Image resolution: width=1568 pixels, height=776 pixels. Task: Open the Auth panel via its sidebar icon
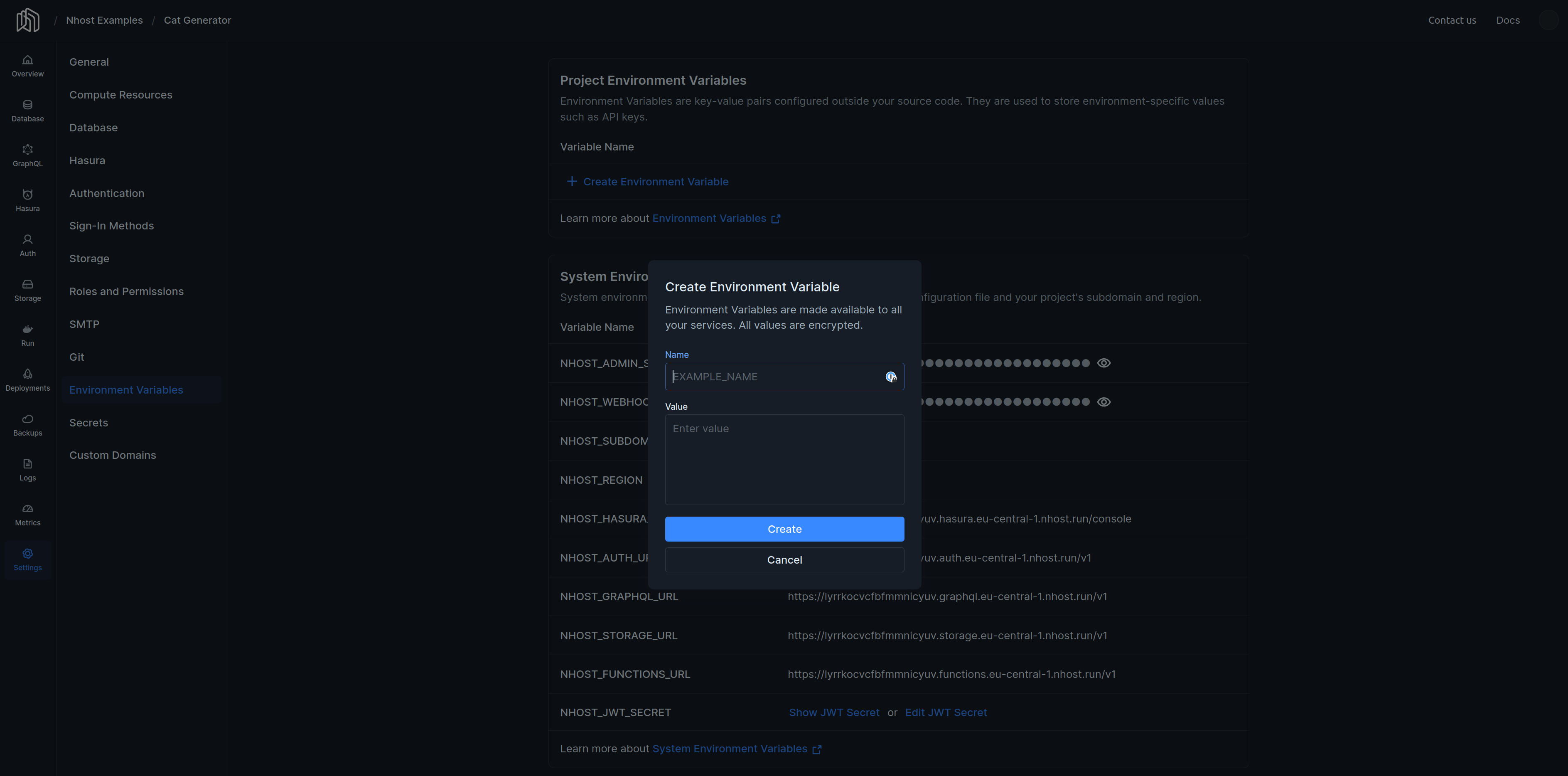pyautogui.click(x=27, y=244)
